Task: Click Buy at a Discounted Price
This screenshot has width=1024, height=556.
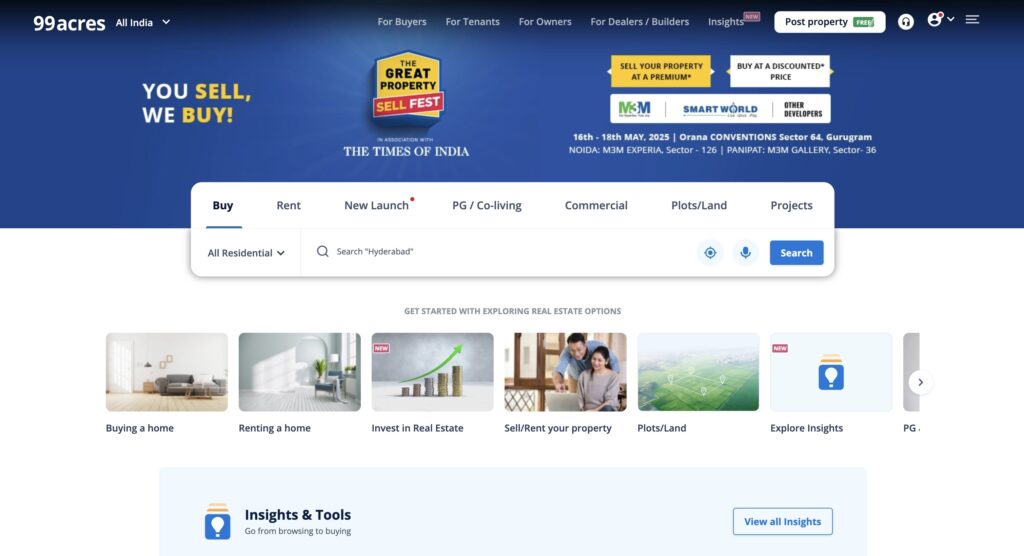Action: pyautogui.click(x=780, y=71)
